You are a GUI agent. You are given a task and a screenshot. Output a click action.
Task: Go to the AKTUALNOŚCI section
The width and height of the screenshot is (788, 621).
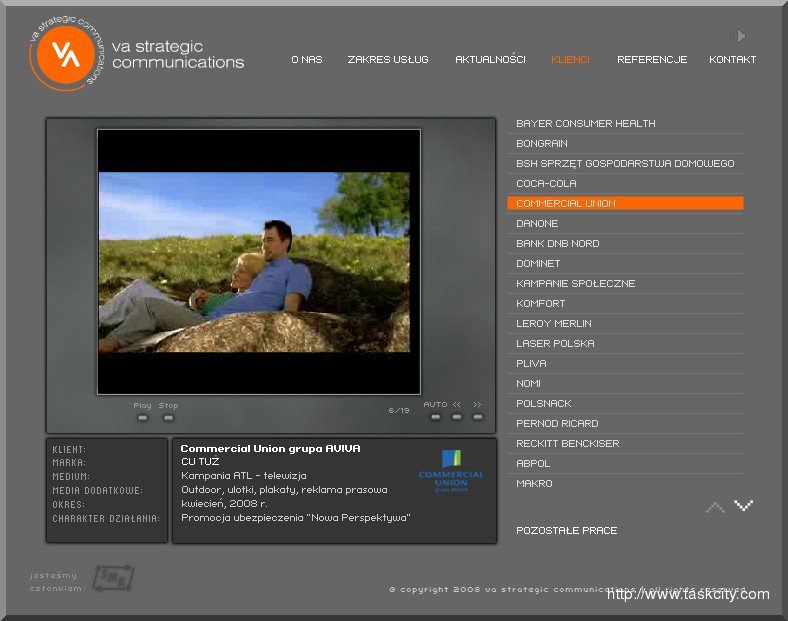tap(490, 60)
